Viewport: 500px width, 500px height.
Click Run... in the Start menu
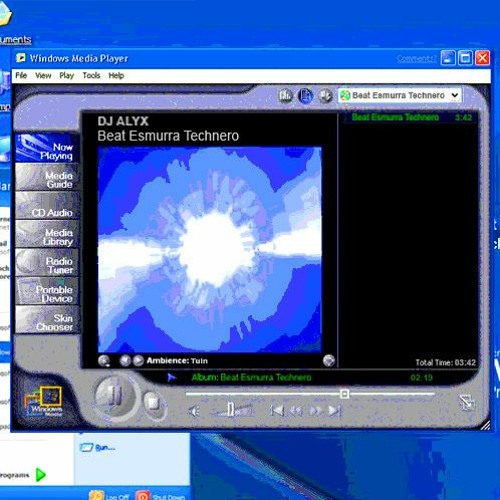(x=98, y=447)
